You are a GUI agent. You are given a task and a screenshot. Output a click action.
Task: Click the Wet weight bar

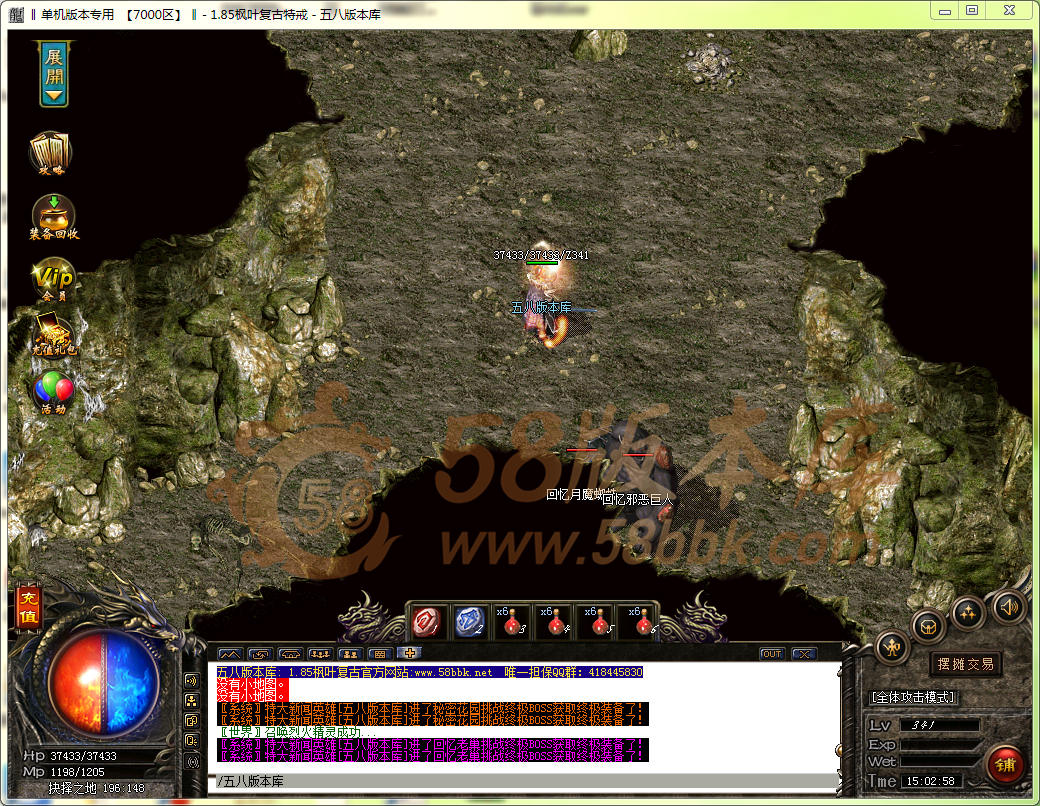(x=939, y=762)
